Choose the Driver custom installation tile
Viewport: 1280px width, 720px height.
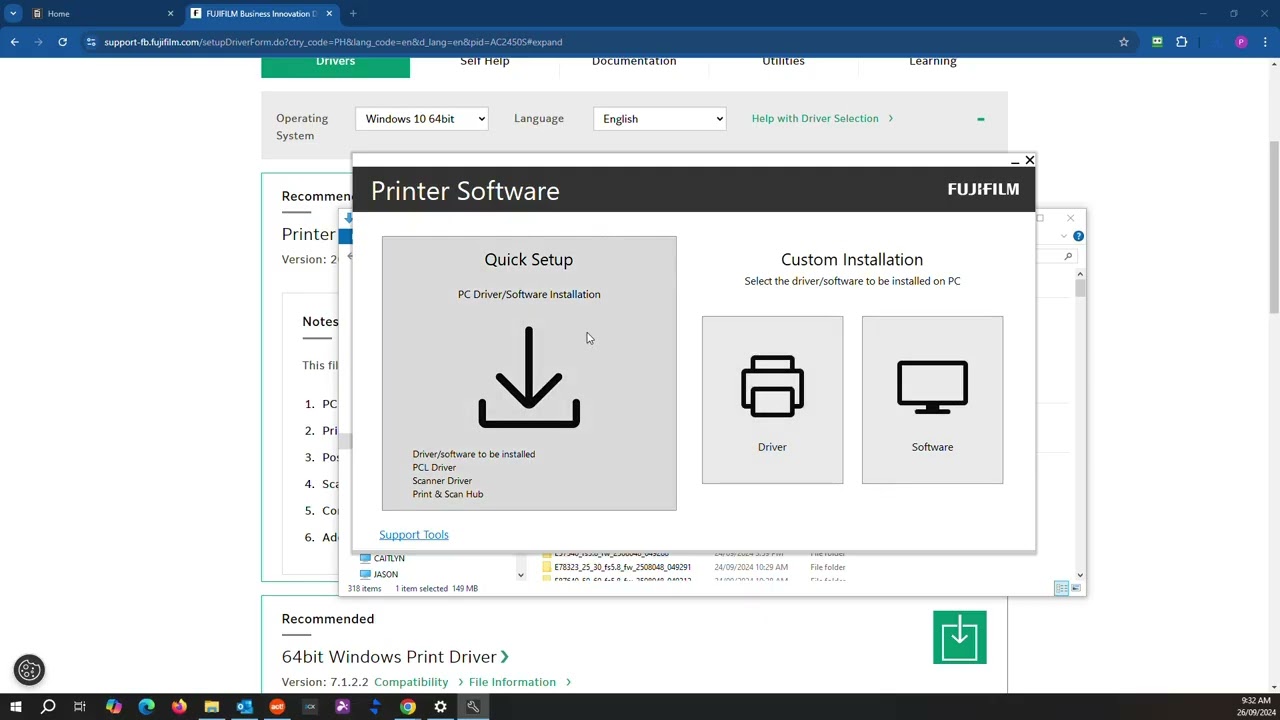click(x=772, y=400)
